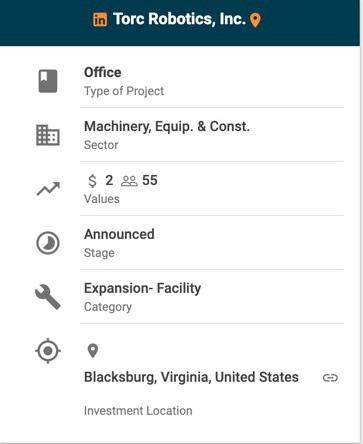
Task: Click Blacksburg, Virginia, United States text
Action: pyautogui.click(x=191, y=377)
